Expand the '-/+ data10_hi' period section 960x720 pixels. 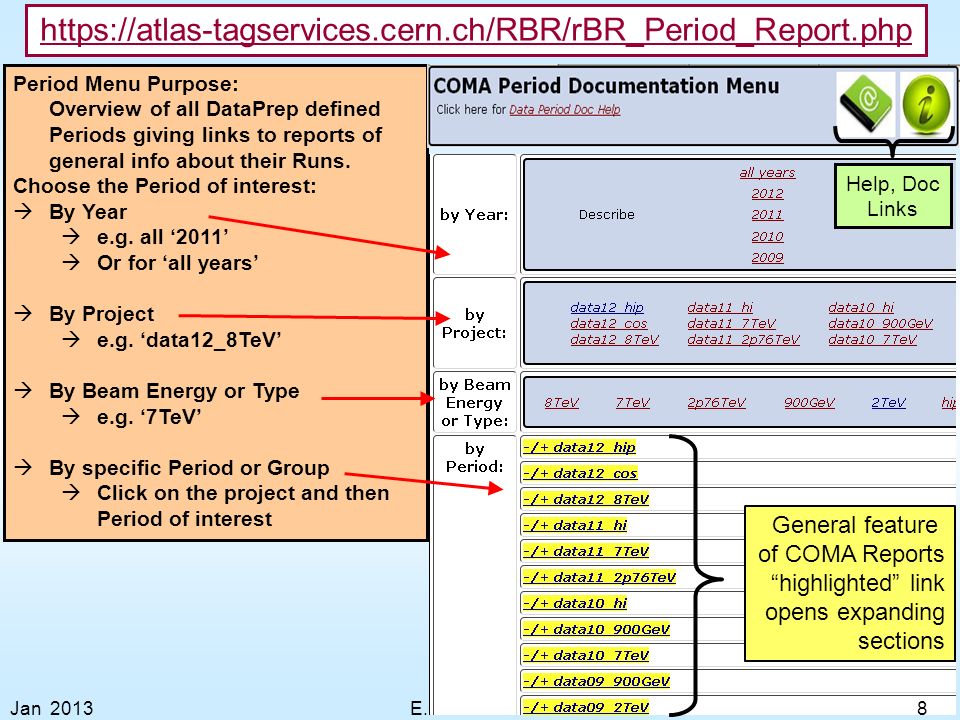pos(575,604)
